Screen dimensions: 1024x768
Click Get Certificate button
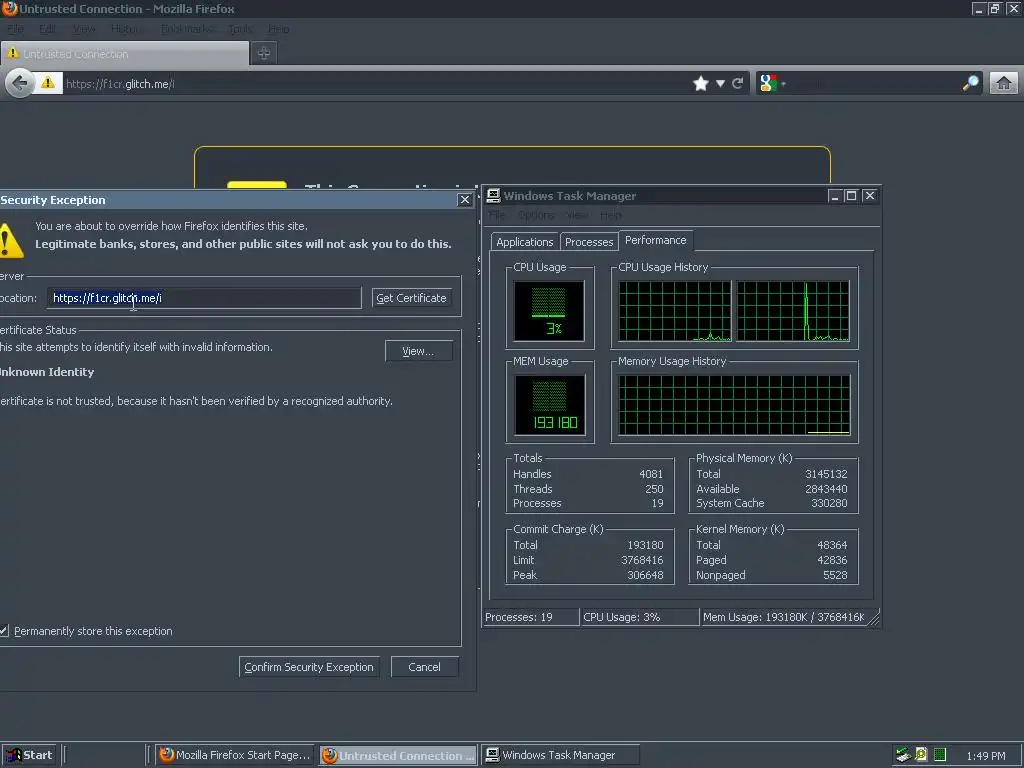click(411, 298)
